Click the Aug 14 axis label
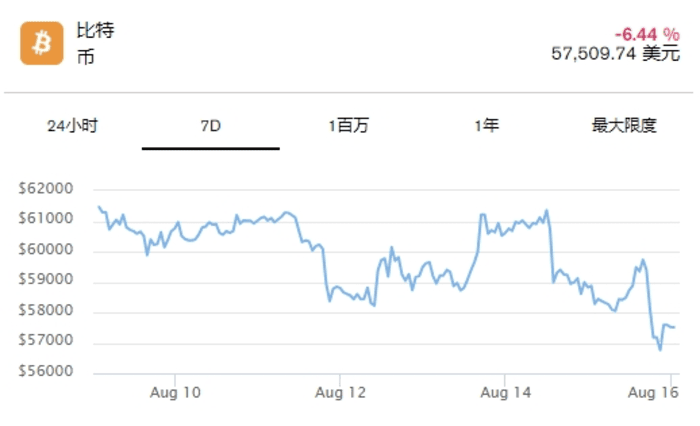Image resolution: width=700 pixels, height=426 pixels. (505, 393)
